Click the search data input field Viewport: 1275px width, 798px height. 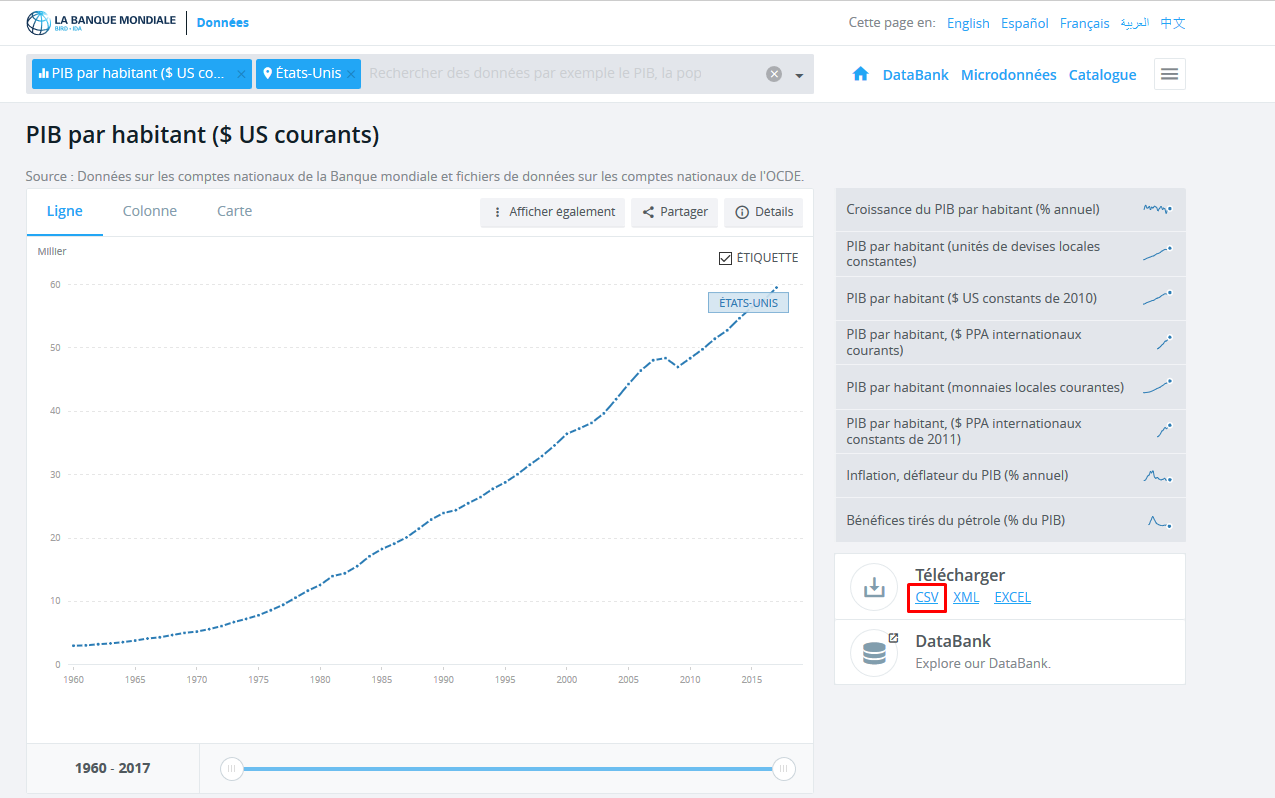[560, 74]
